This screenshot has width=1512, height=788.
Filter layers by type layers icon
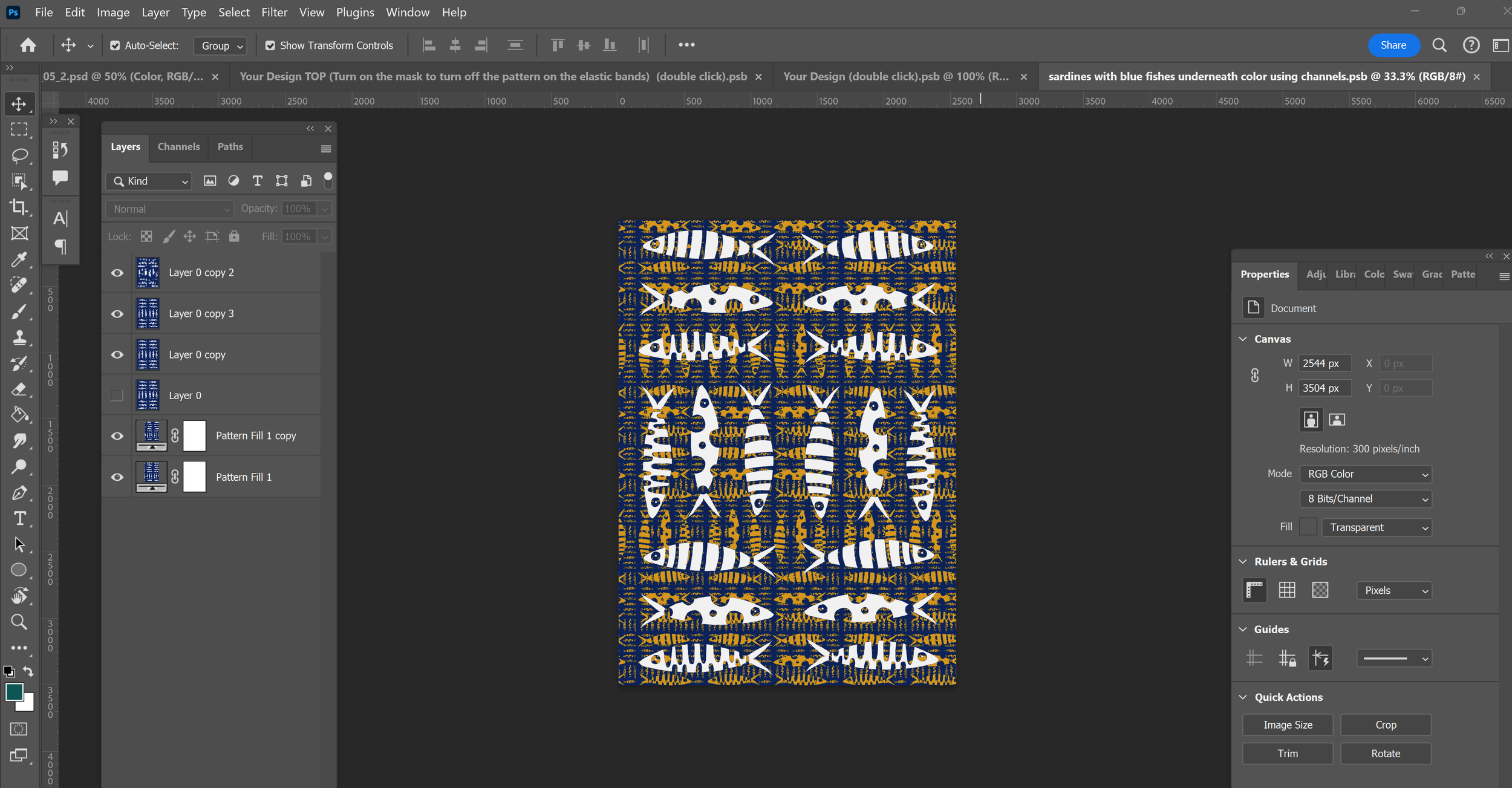[x=257, y=181]
